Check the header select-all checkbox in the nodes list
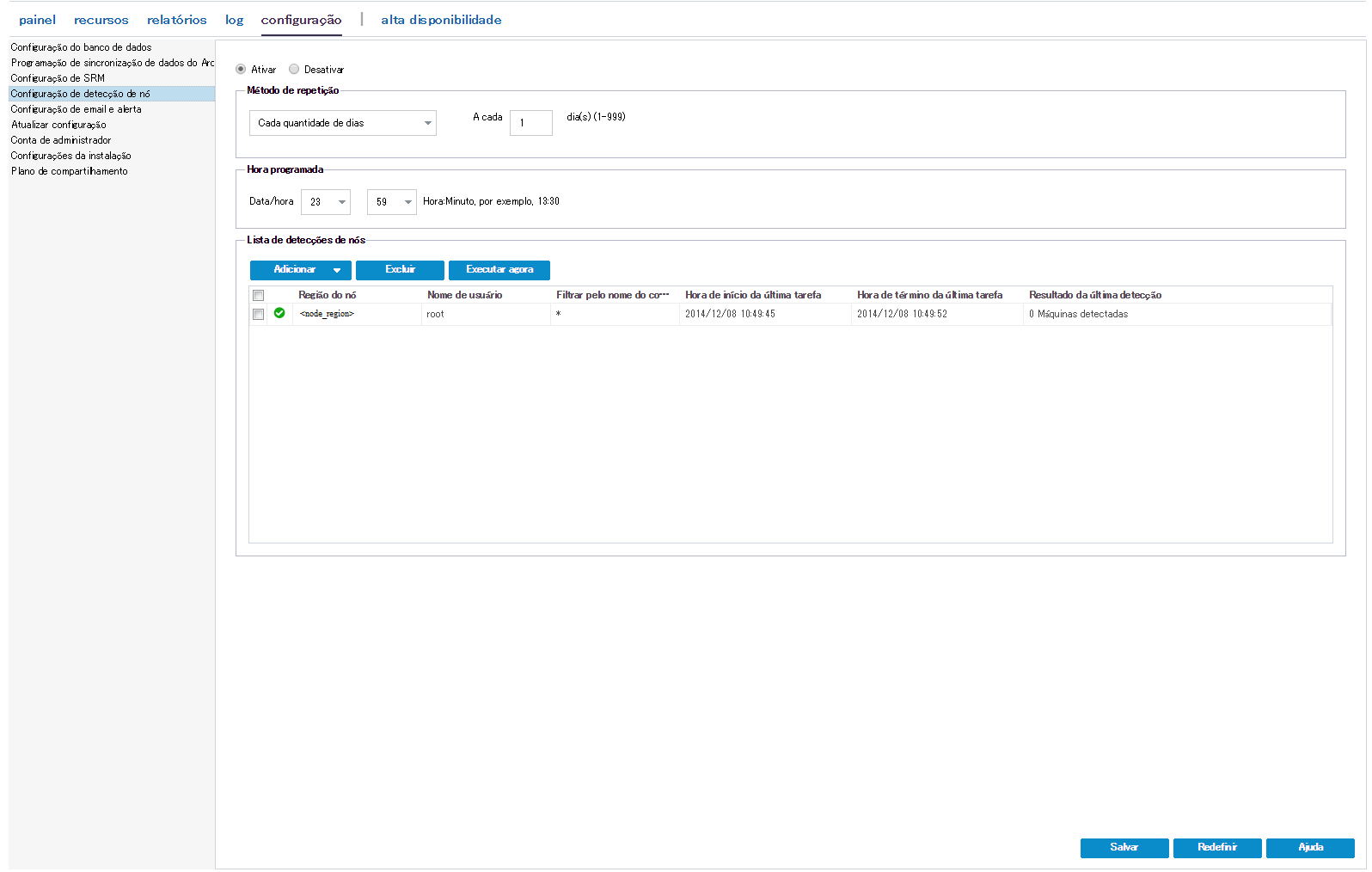This screenshot has width=1372, height=872. 258,295
